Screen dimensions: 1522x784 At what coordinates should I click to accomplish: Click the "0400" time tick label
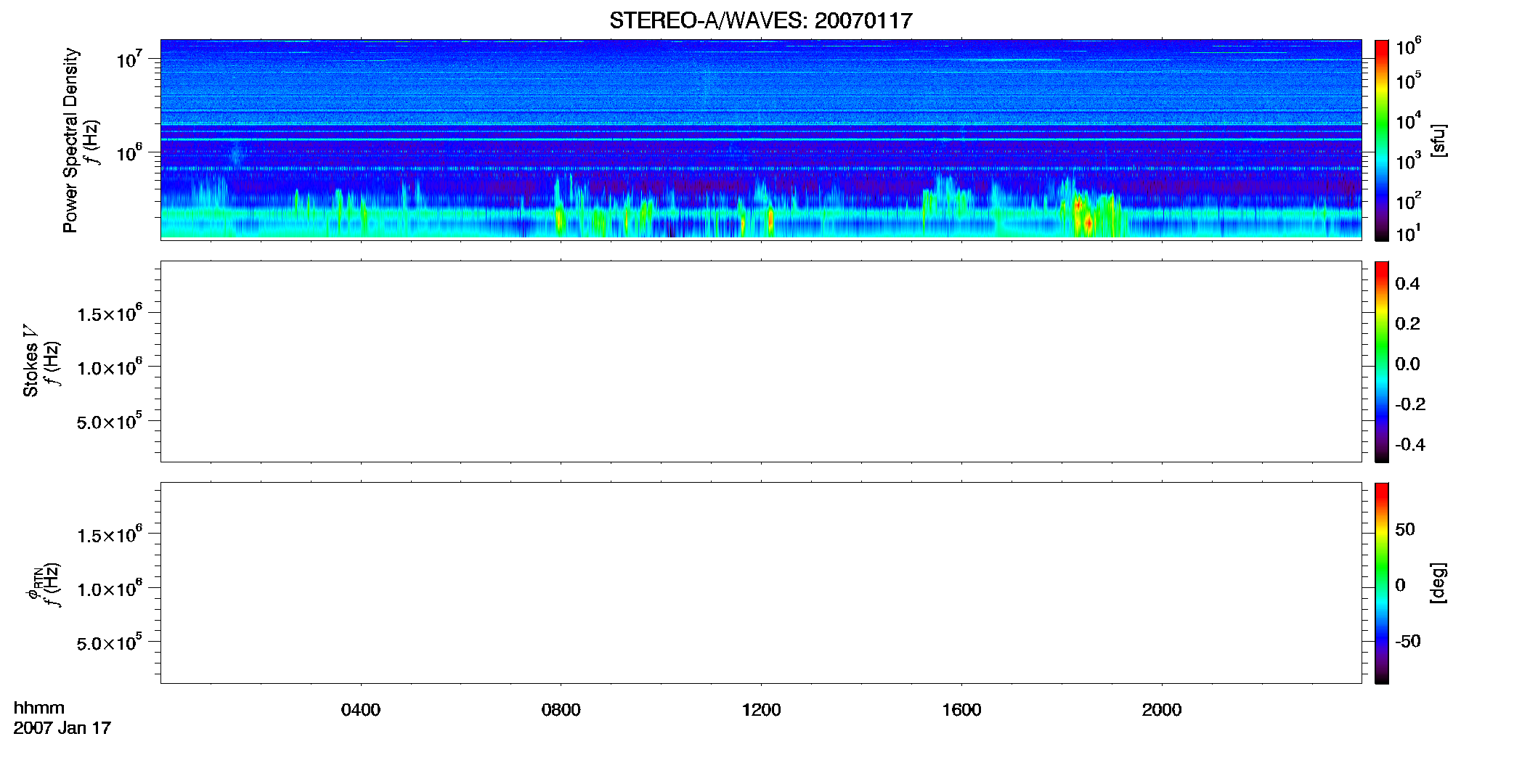coord(361,710)
